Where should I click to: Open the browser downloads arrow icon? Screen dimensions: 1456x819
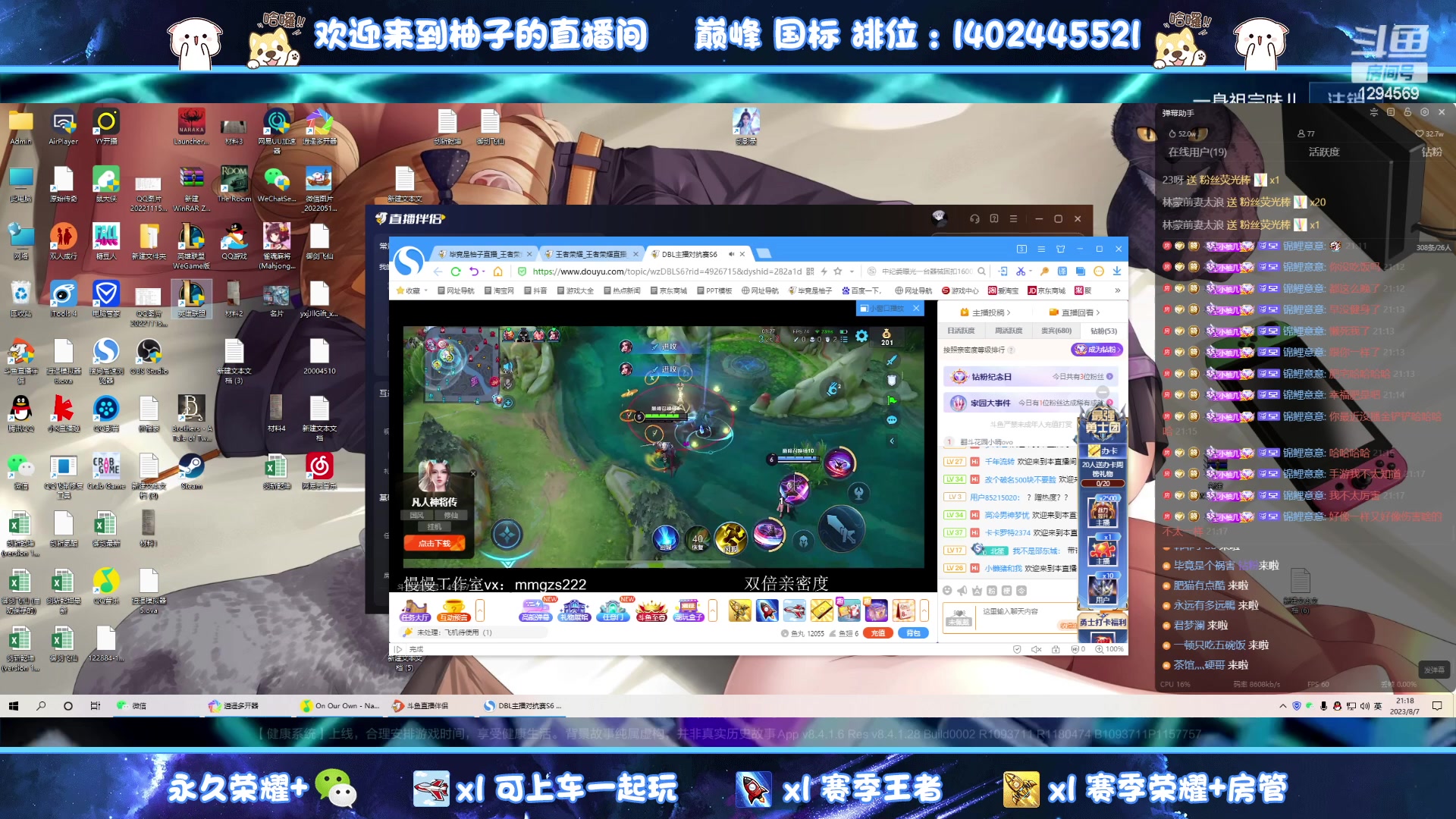tap(1117, 271)
